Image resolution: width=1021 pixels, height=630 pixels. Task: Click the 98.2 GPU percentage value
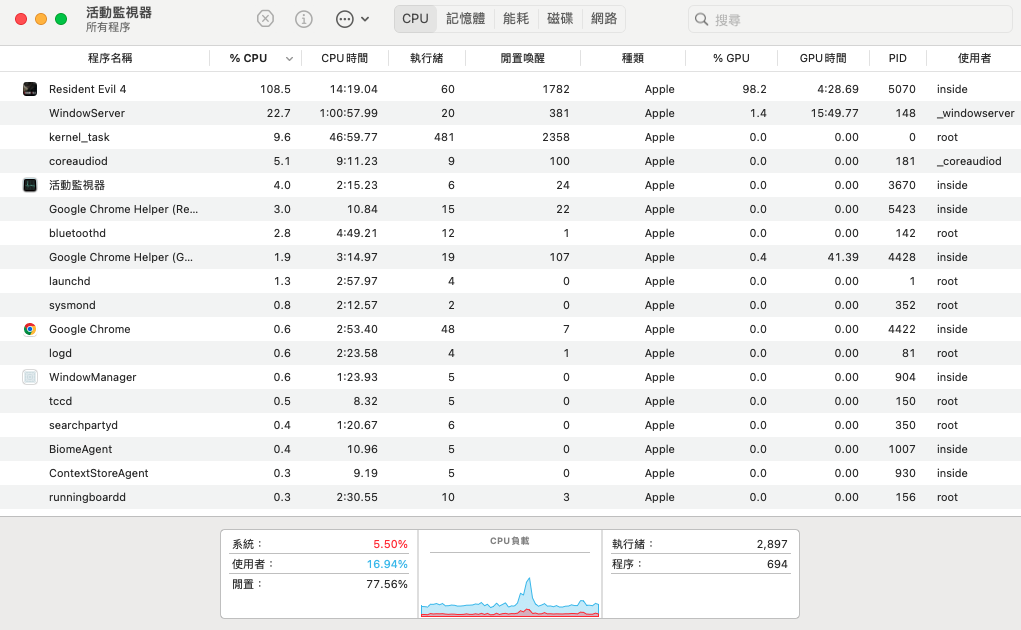pyautogui.click(x=754, y=89)
